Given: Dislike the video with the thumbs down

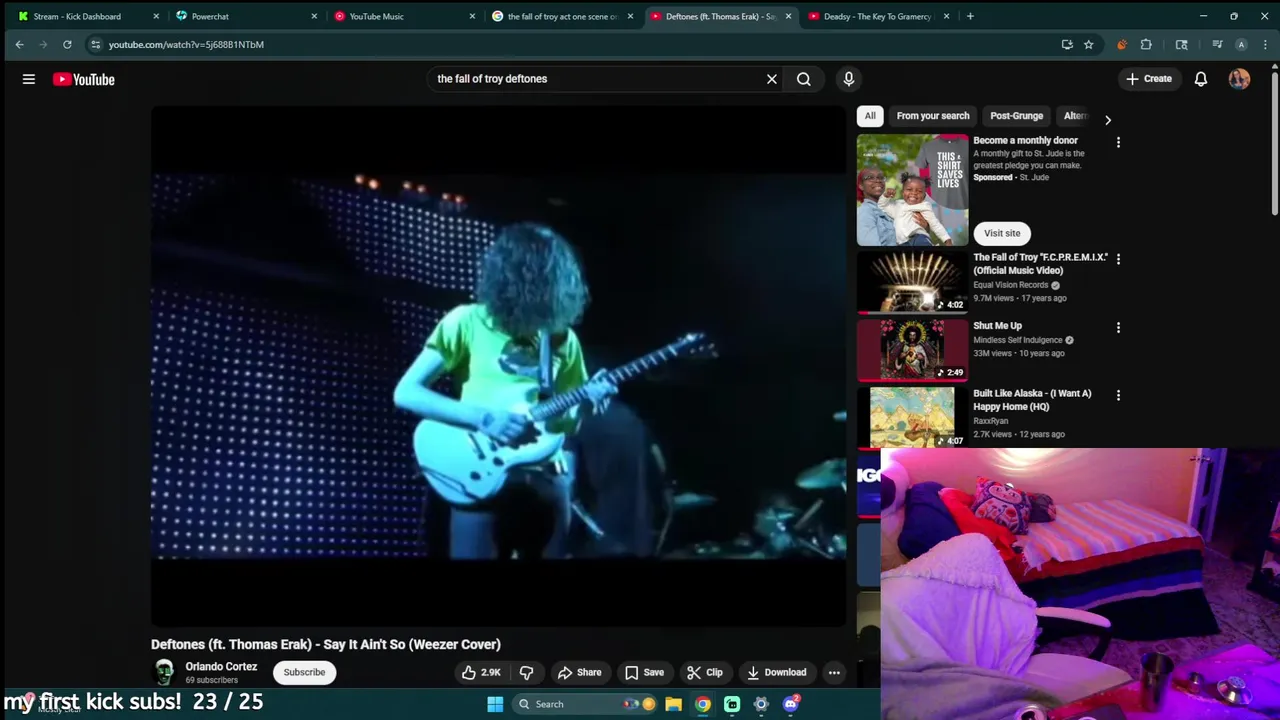Looking at the screenshot, I should coord(526,672).
